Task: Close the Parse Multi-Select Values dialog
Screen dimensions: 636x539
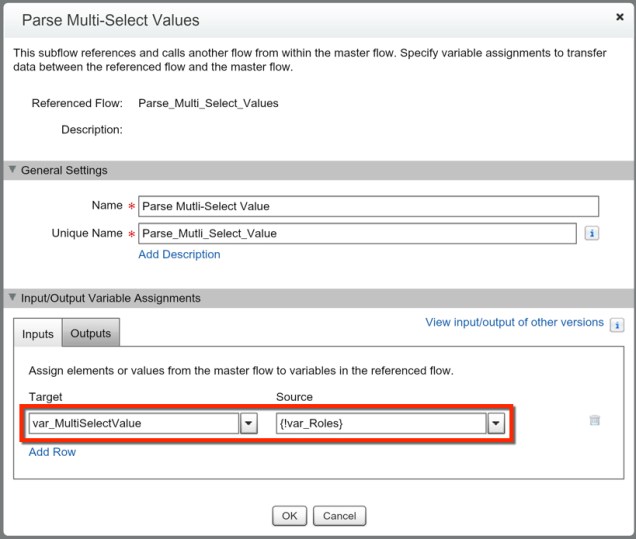Action: coord(619,17)
